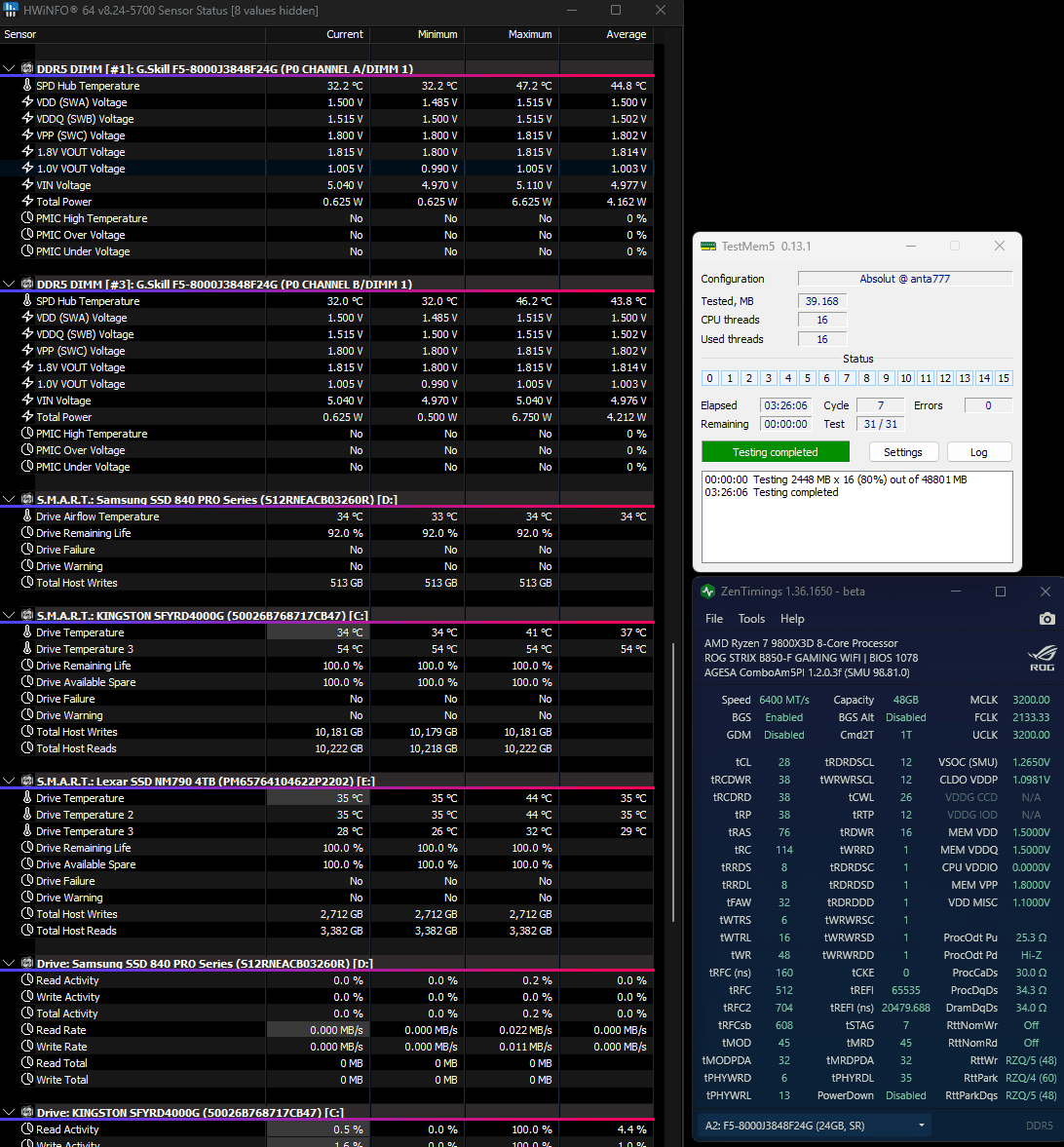Open the Log in TestMem5
Image resolution: width=1064 pixels, height=1147 pixels.
979,452
